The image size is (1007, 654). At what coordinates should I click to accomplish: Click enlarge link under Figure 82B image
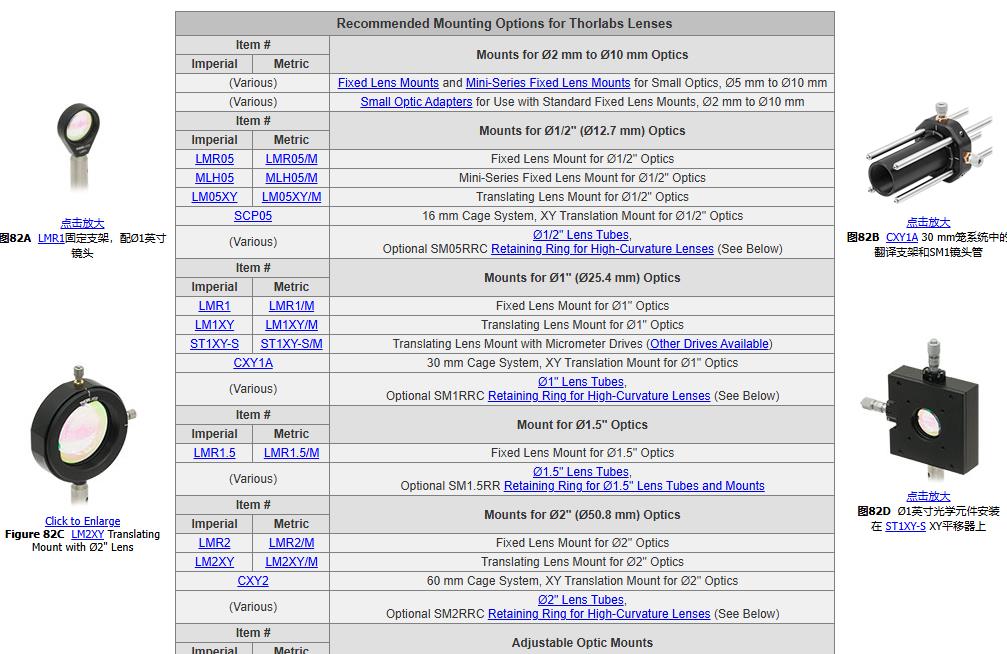pos(928,222)
